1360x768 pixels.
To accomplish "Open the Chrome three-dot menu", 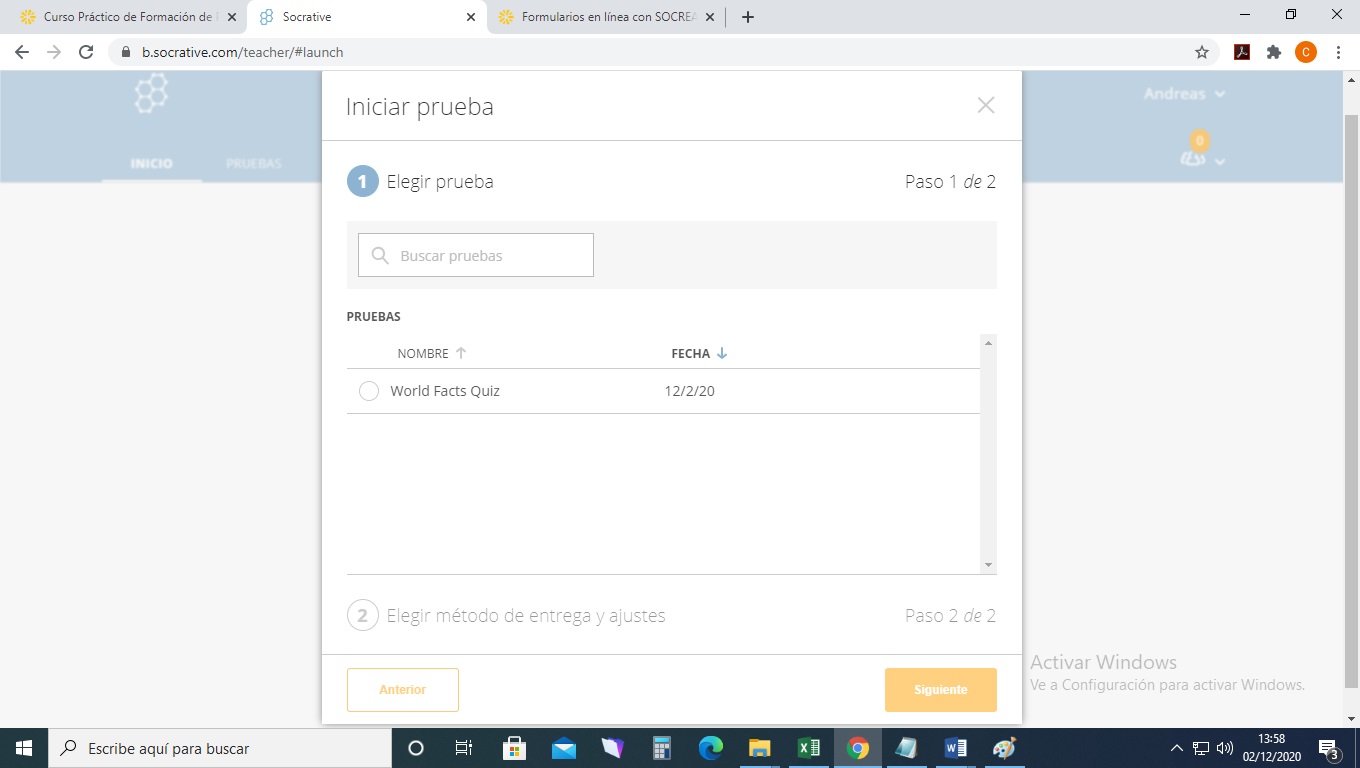I will click(x=1338, y=52).
